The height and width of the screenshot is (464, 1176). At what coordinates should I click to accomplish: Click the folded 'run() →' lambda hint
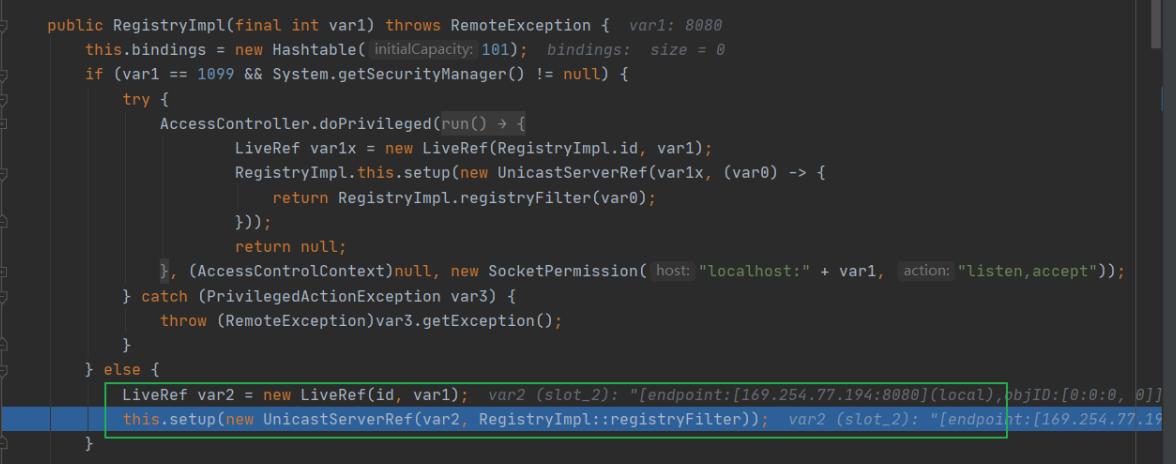(x=484, y=124)
